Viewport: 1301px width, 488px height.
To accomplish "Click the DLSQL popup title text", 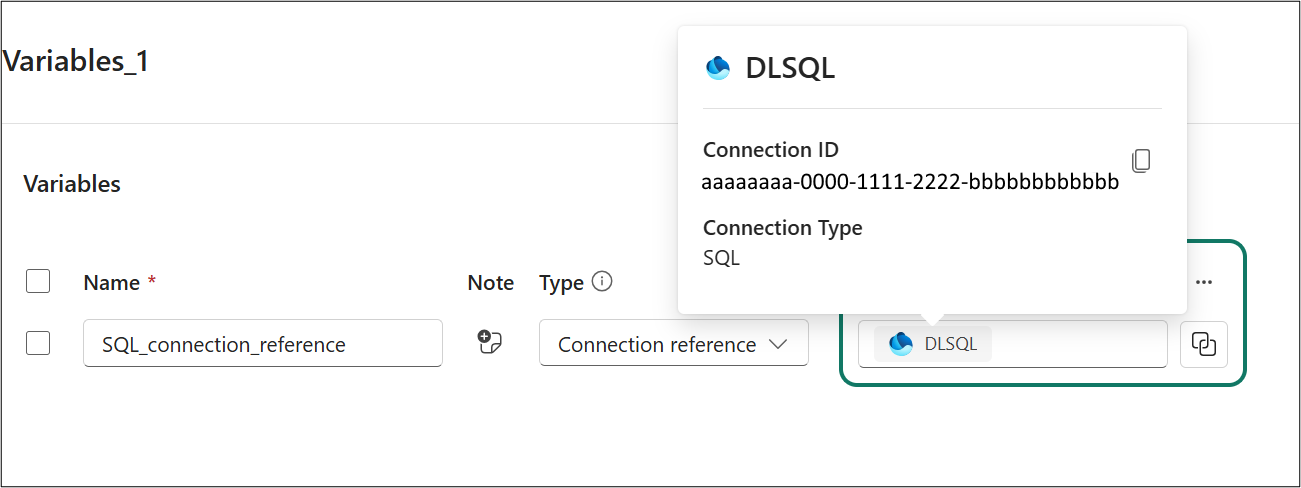I will (x=790, y=68).
